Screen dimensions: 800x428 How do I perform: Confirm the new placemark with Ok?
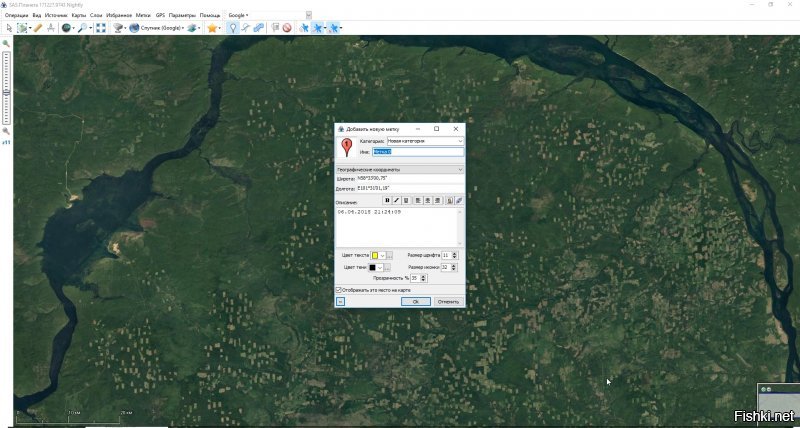point(416,301)
